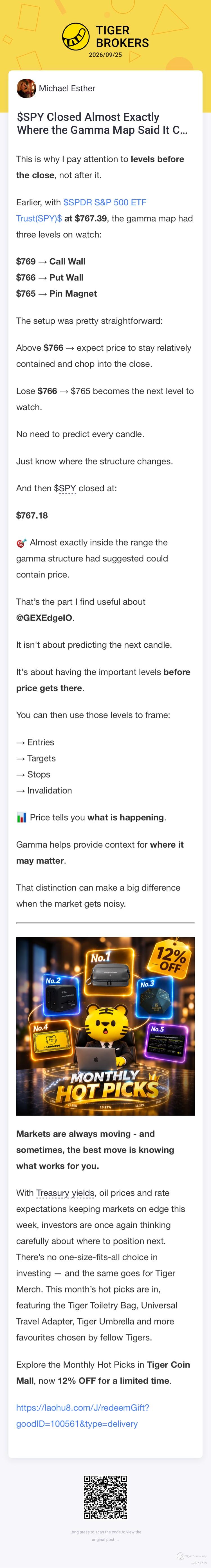Select the No.2 travel adapter product
Viewport: 211px width, 1568px height.
(60, 999)
